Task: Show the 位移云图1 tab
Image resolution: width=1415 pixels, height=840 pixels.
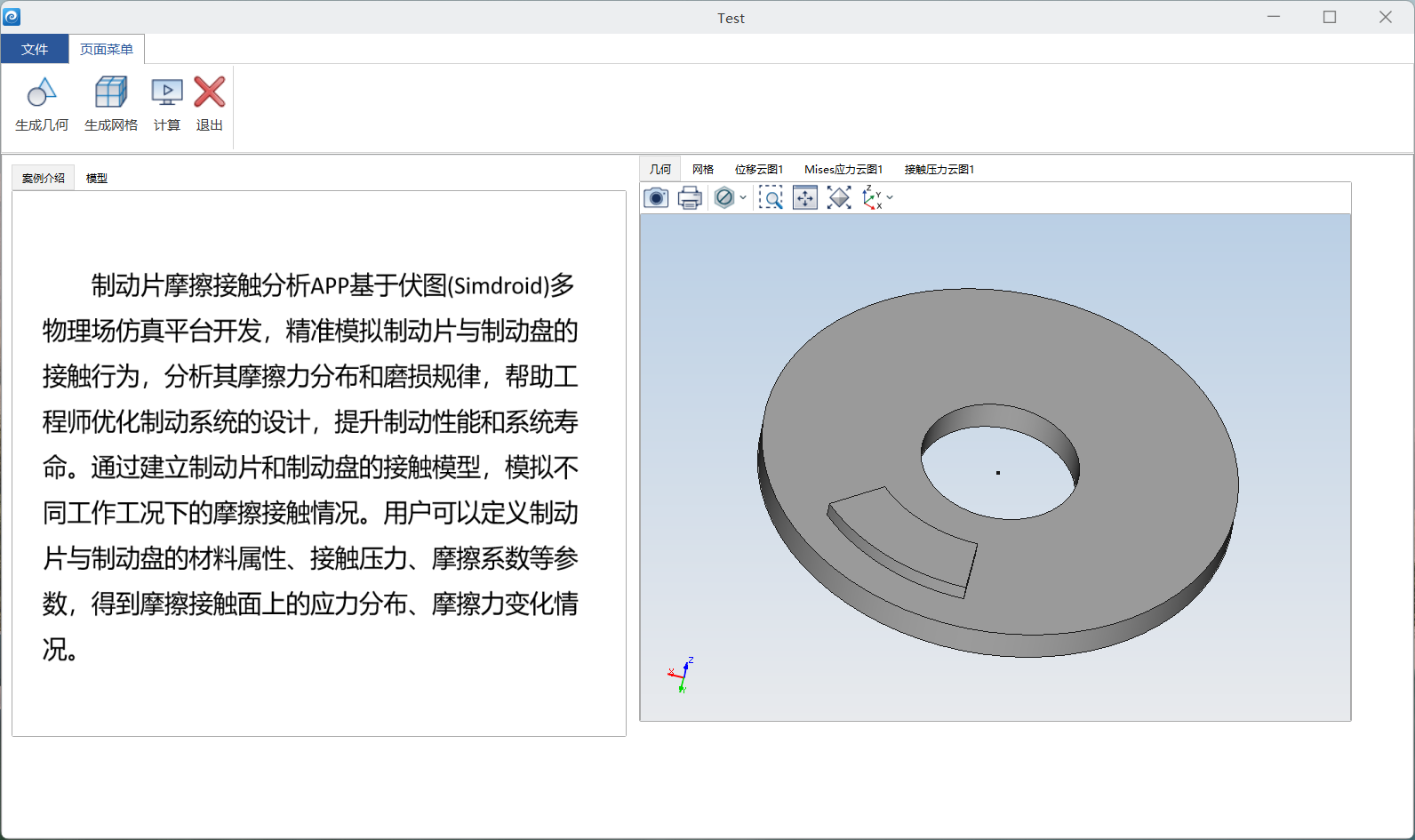Action: [x=759, y=169]
